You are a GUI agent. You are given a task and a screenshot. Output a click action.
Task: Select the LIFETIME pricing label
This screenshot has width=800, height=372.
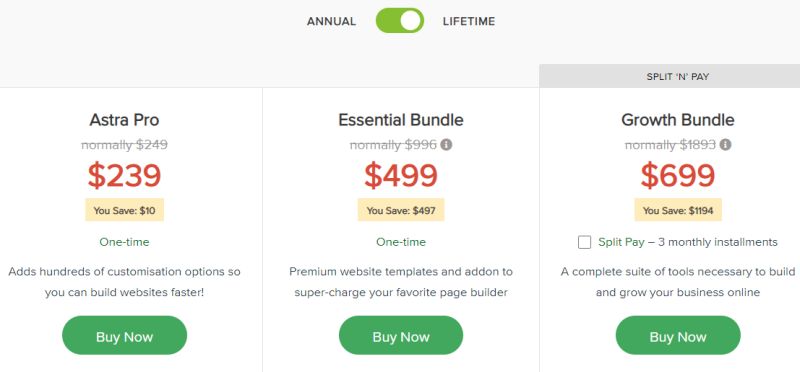(x=469, y=21)
